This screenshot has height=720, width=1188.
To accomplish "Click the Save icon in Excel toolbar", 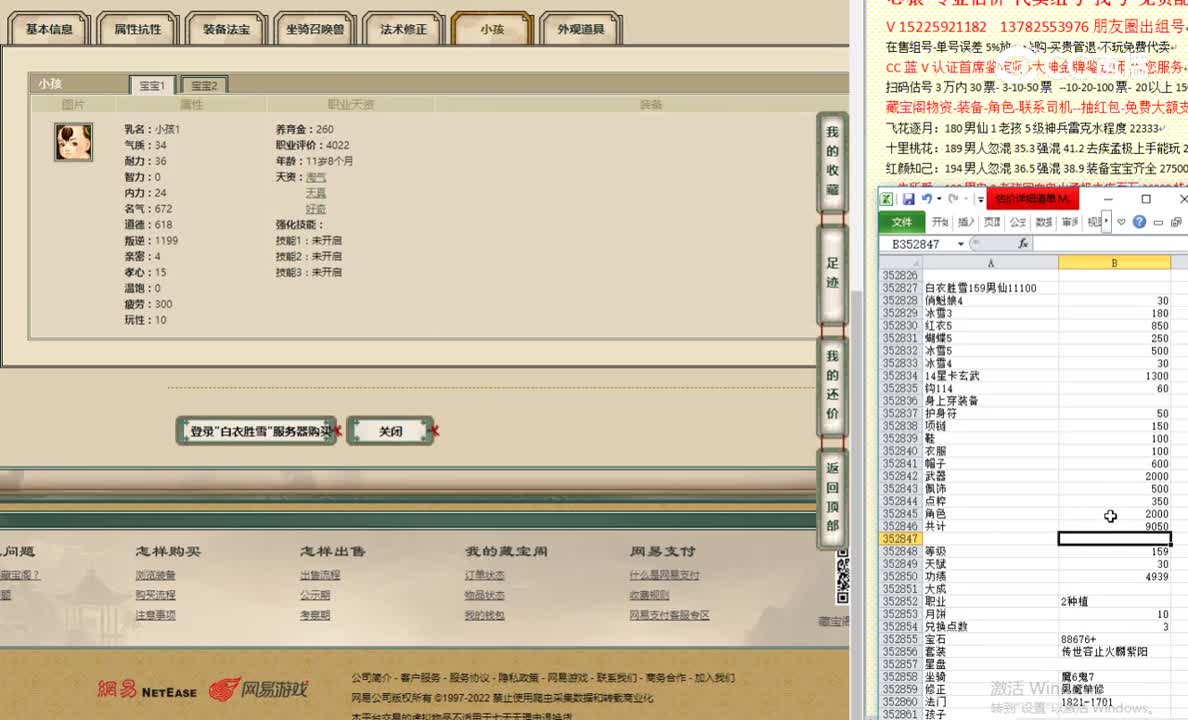I will [x=909, y=198].
